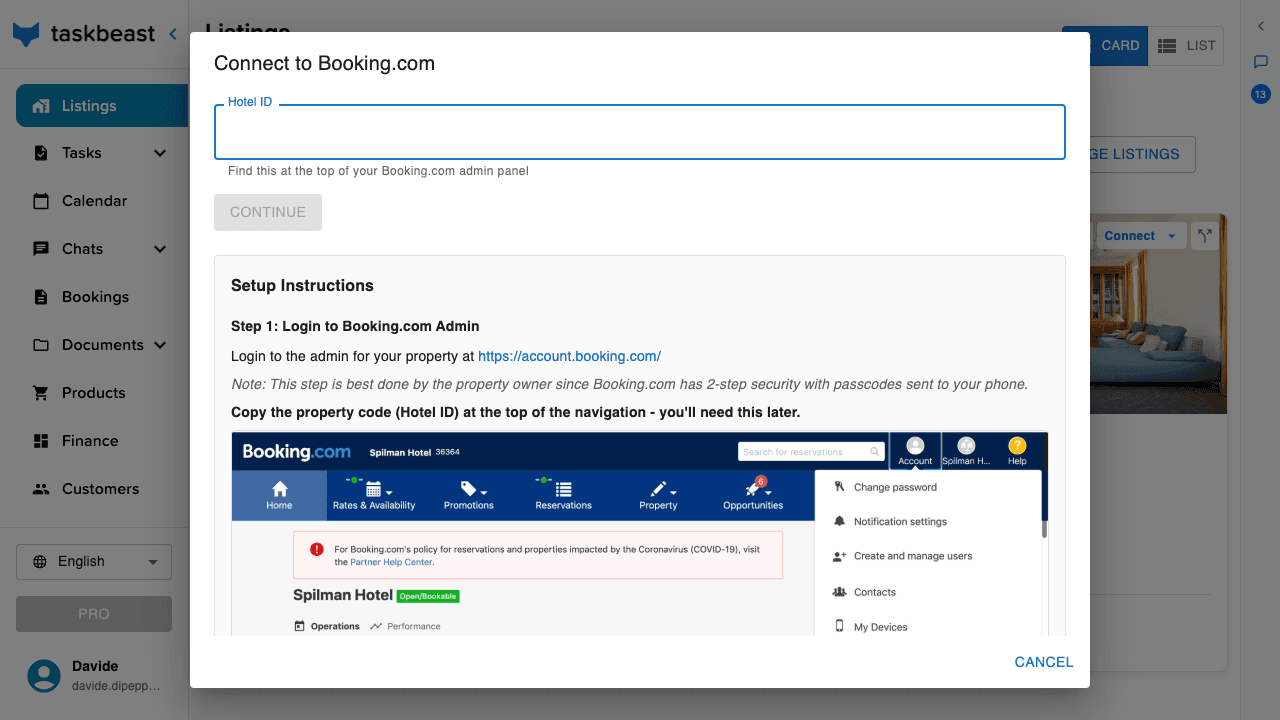Viewport: 1280px width, 720px height.
Task: Go to Finance in the sidebar
Action: point(89,441)
